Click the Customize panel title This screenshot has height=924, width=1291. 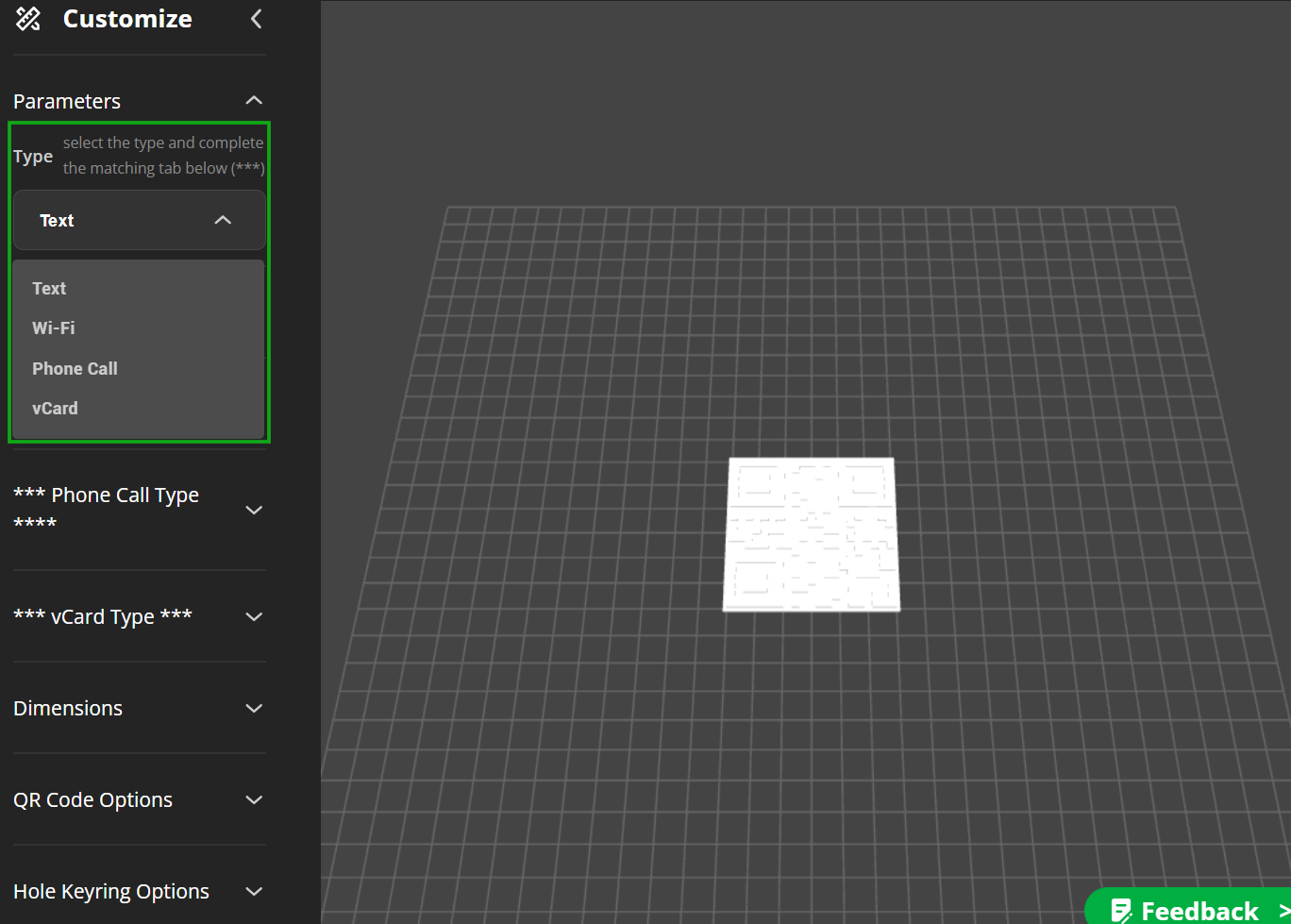[x=127, y=19]
